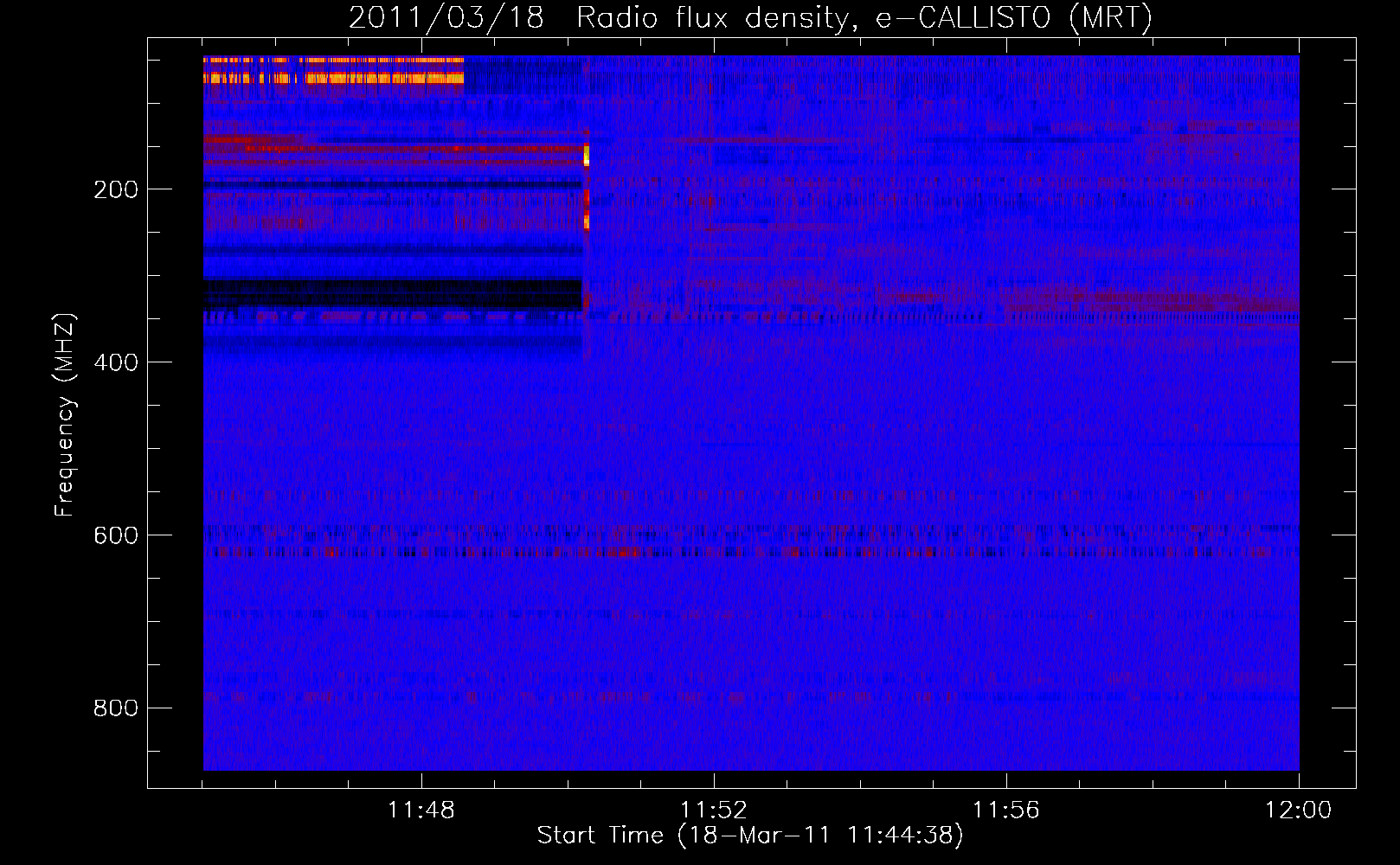Select the 200 frequency tick label
The image size is (1400, 865).
(x=116, y=189)
